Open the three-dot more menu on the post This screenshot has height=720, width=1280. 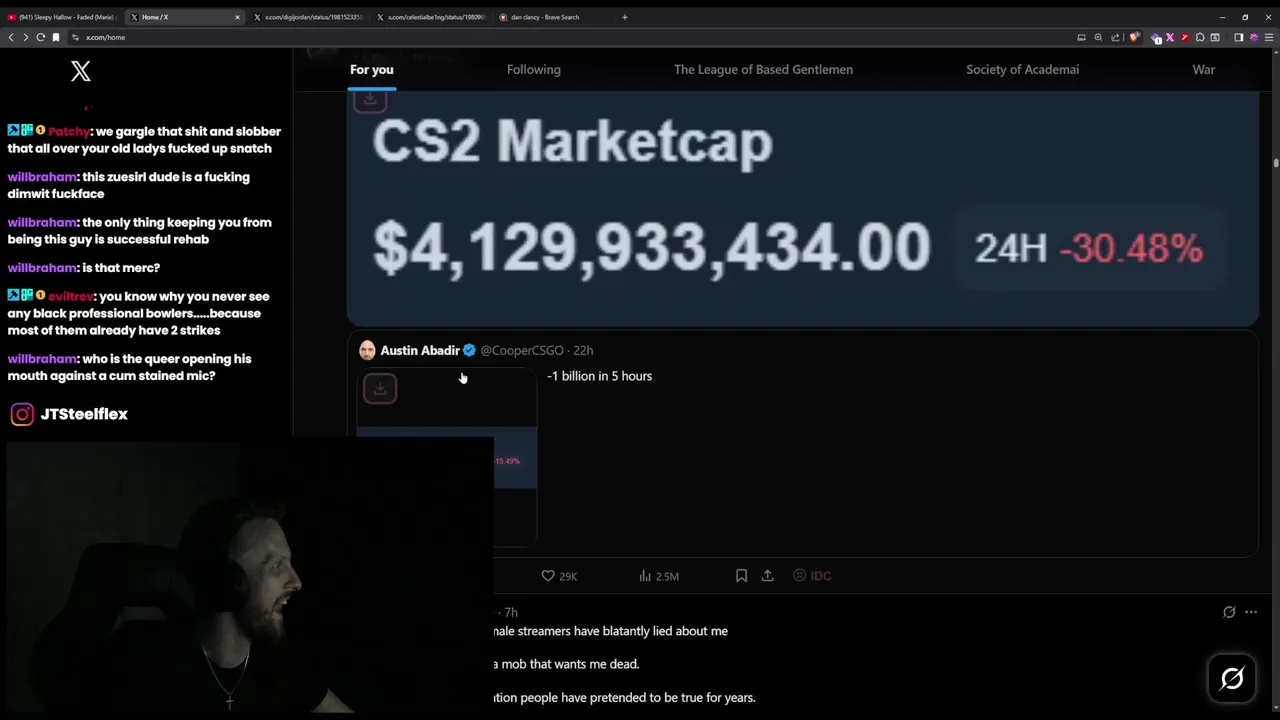click(1251, 612)
